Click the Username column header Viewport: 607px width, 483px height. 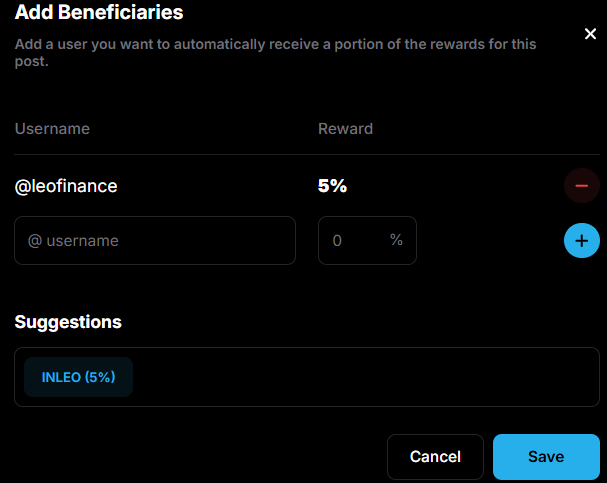52,128
